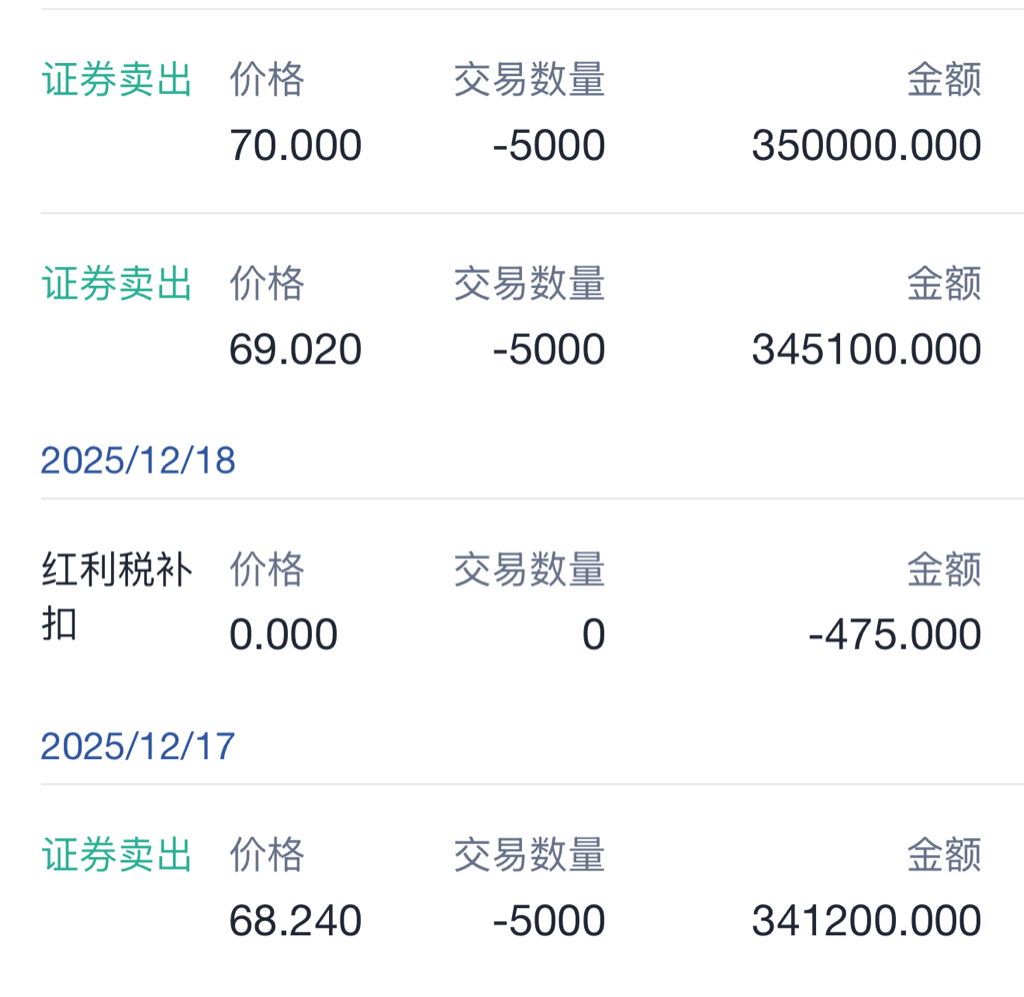
Task: Select the 2025/12/17 date header
Action: tap(138, 746)
